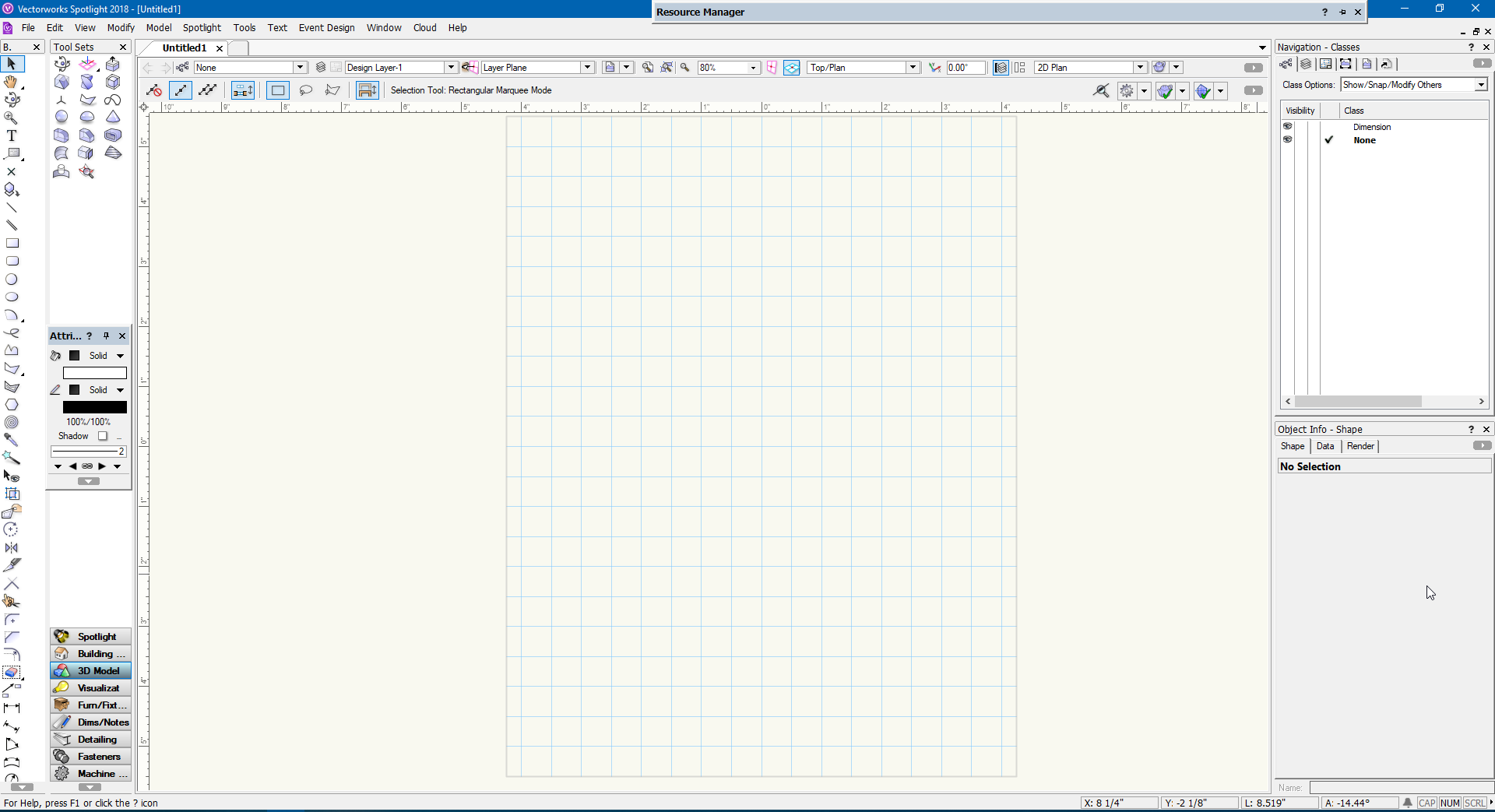The image size is (1495, 812).
Task: Click the black pen color swatch
Action: pyautogui.click(x=94, y=407)
